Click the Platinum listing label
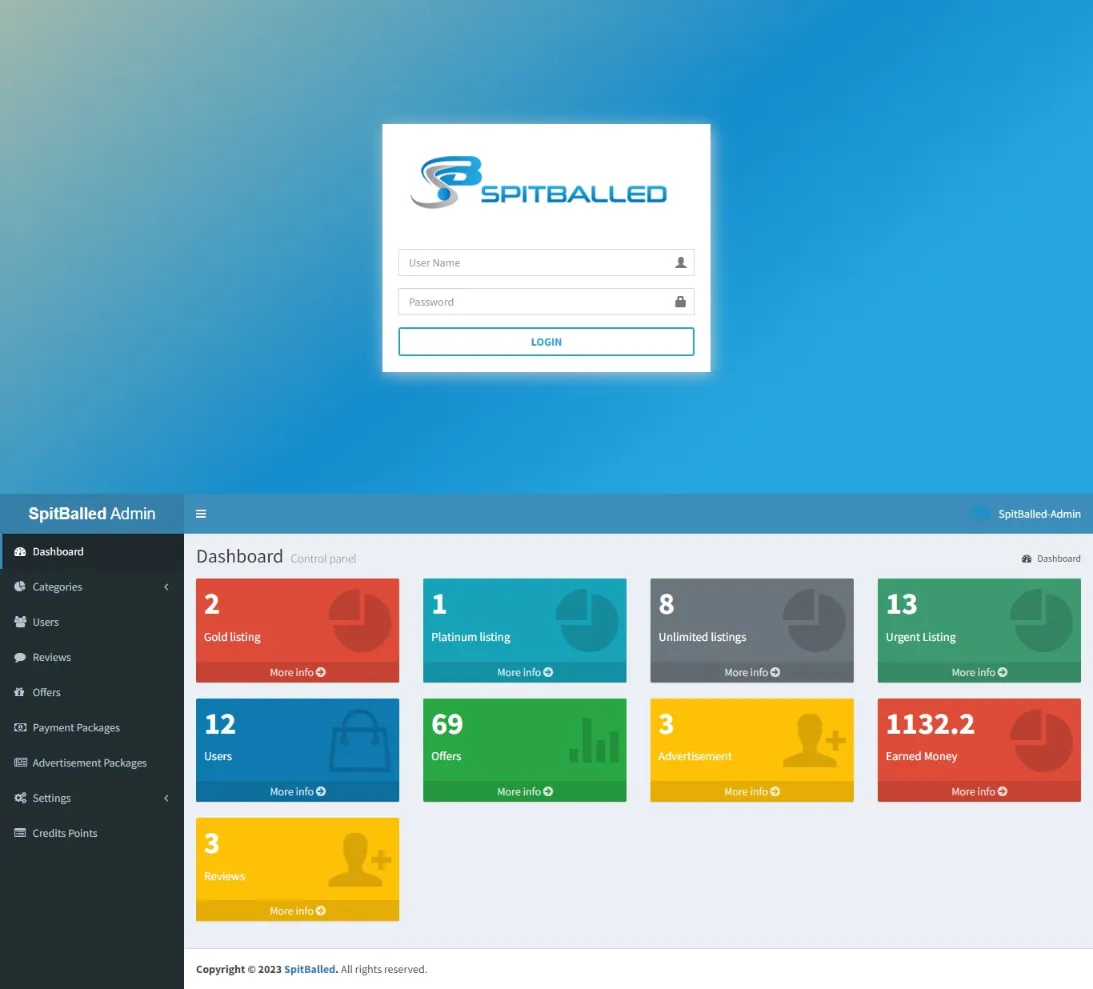 coord(471,637)
